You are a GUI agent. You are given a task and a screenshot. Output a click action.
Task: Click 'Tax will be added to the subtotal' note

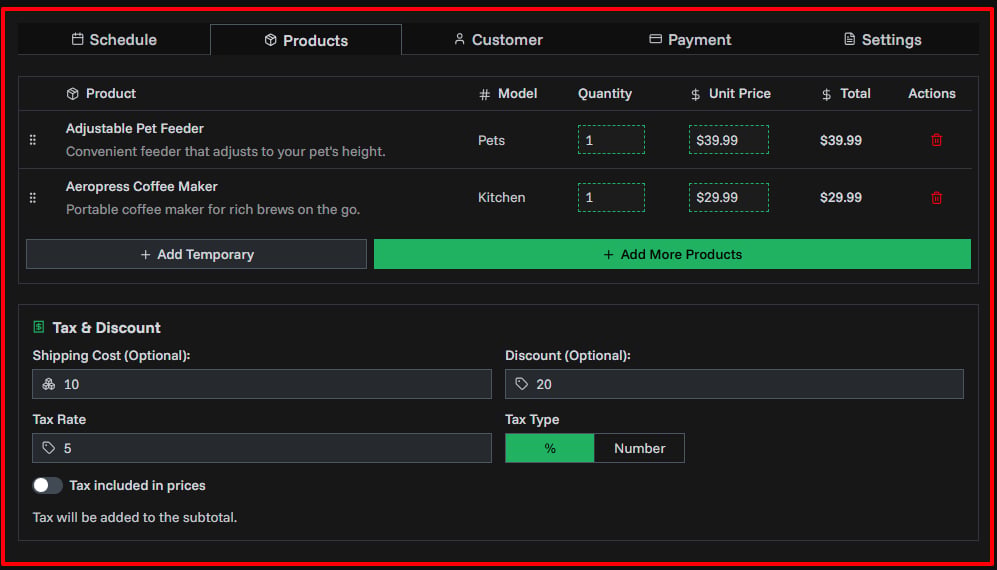135,517
